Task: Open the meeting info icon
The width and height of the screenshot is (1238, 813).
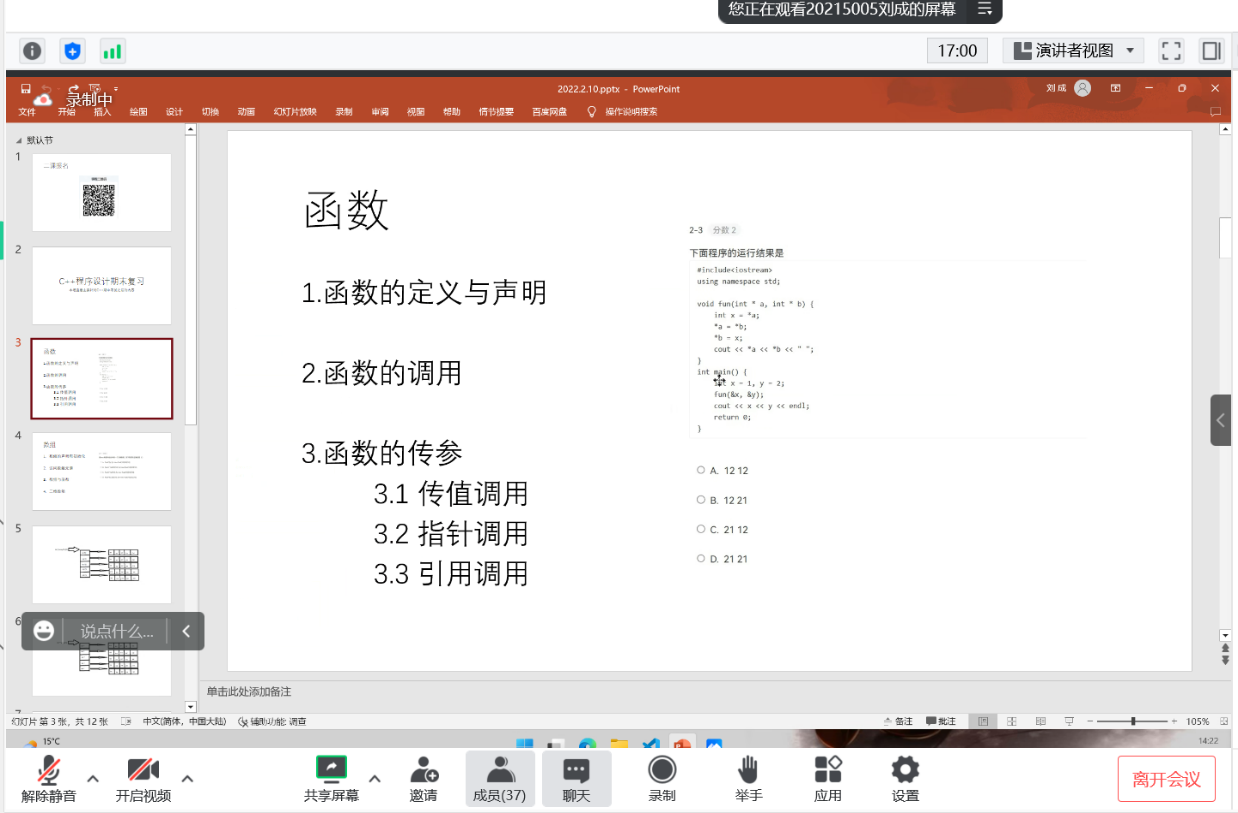Action: pyautogui.click(x=33, y=51)
